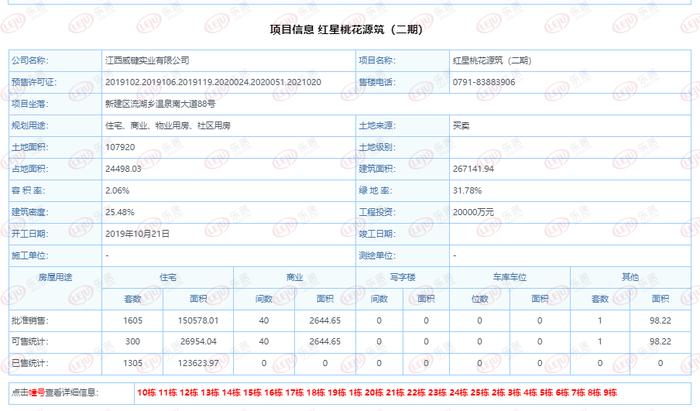700x411 pixels.
Task: Open the 11栋 building link
Action: [x=168, y=393]
